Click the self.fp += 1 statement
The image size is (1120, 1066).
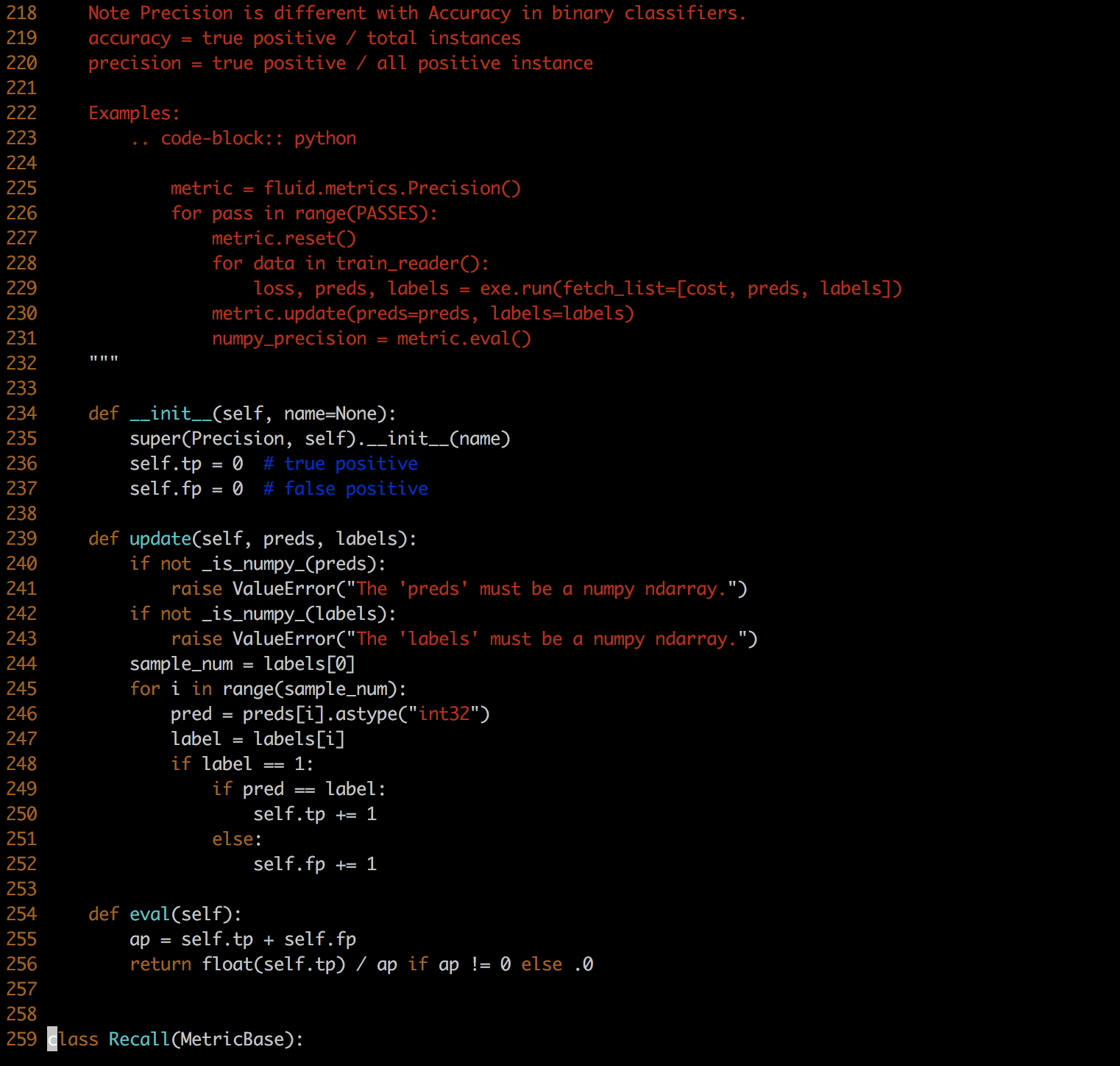[315, 864]
